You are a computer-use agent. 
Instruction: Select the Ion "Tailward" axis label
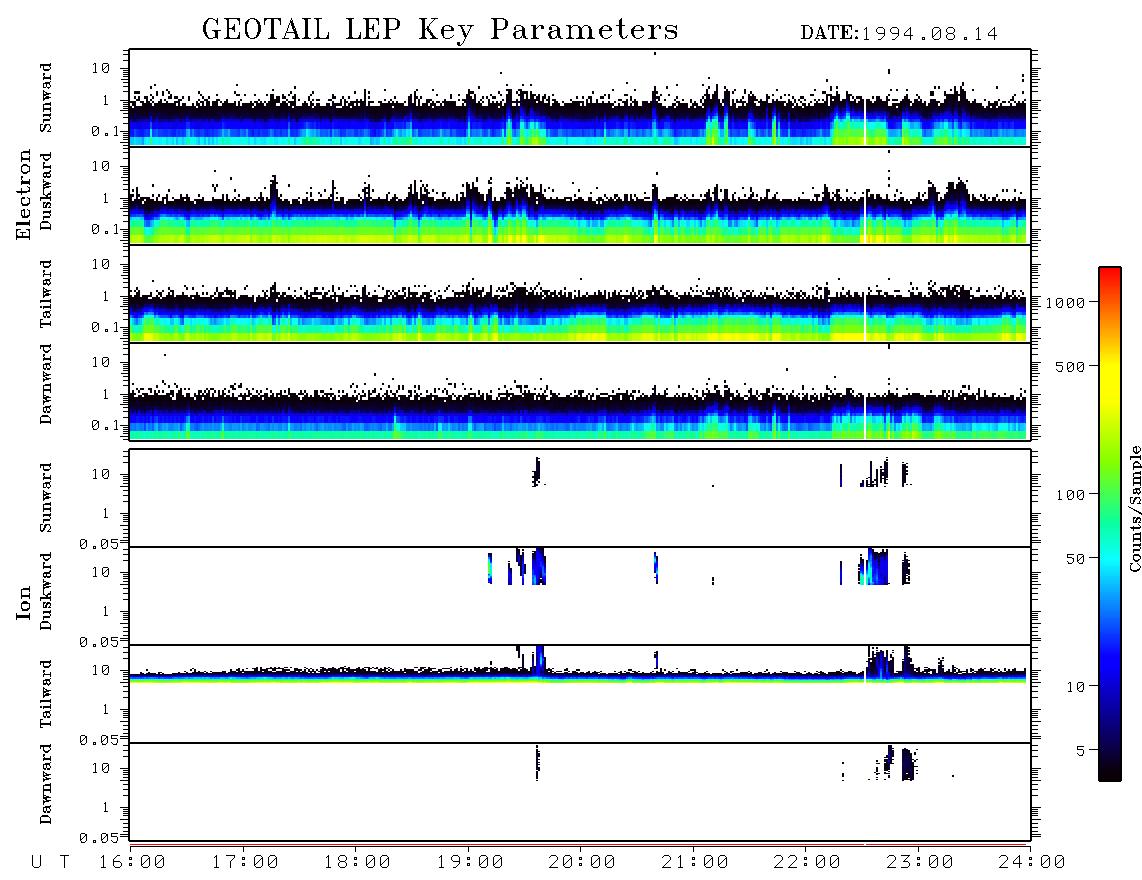[x=46, y=693]
